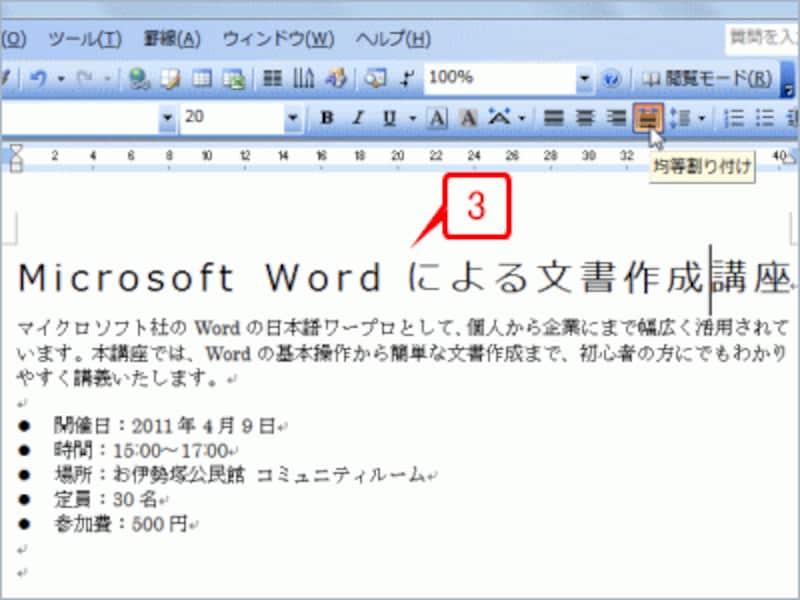The height and width of the screenshot is (600, 800).
Task: Open the character scaling dropdown arrow
Action: click(522, 118)
